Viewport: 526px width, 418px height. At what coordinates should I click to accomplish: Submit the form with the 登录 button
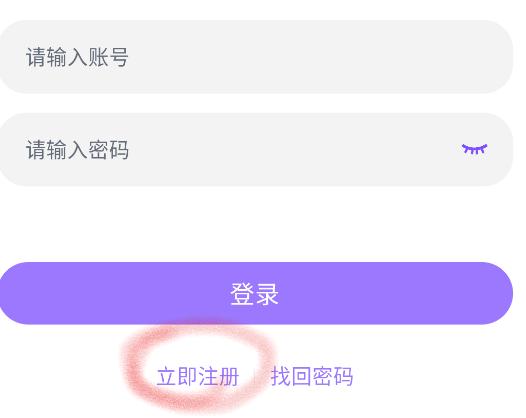coord(256,293)
